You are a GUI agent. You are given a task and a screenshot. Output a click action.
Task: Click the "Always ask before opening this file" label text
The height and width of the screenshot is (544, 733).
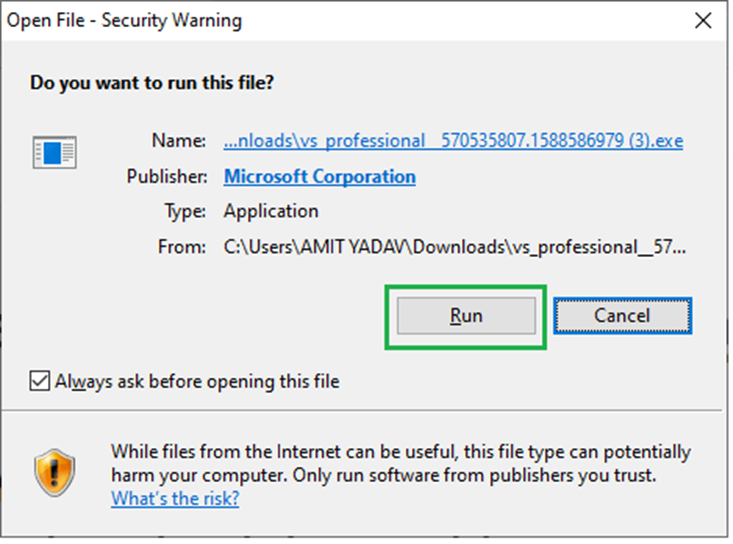coord(197,381)
